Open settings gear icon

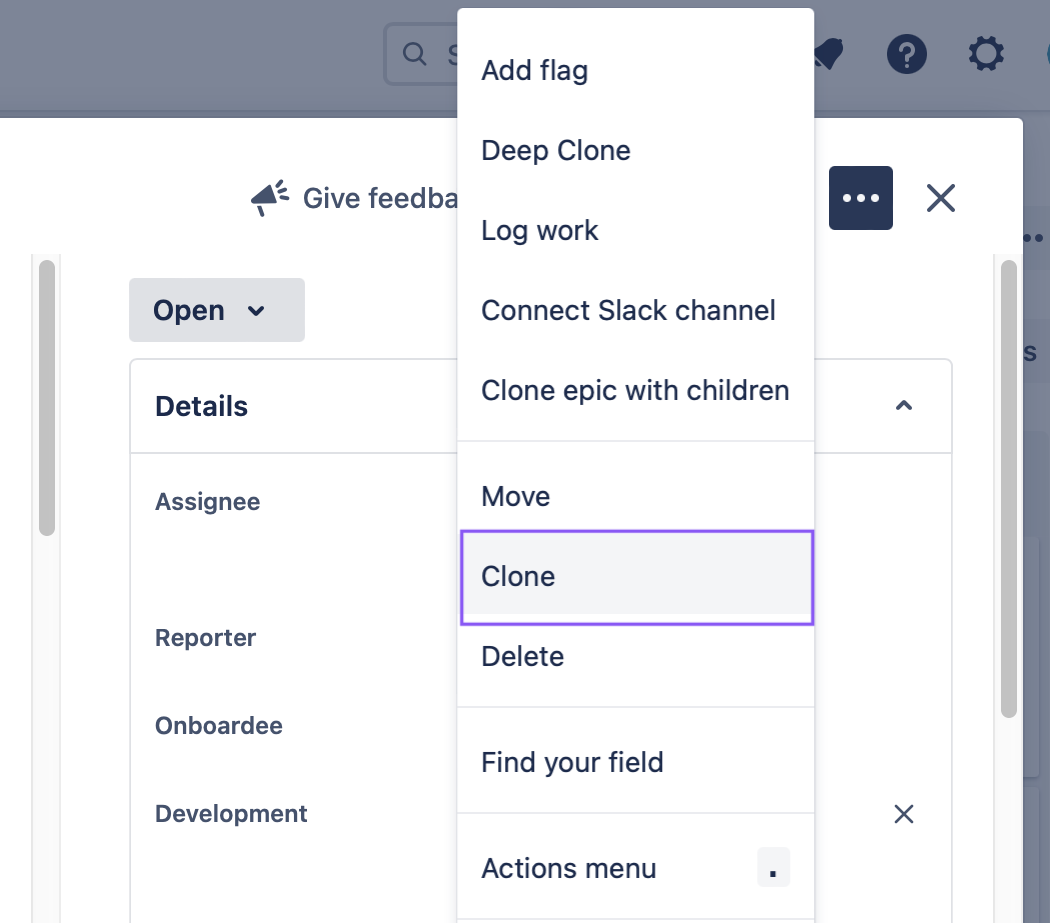[986, 54]
